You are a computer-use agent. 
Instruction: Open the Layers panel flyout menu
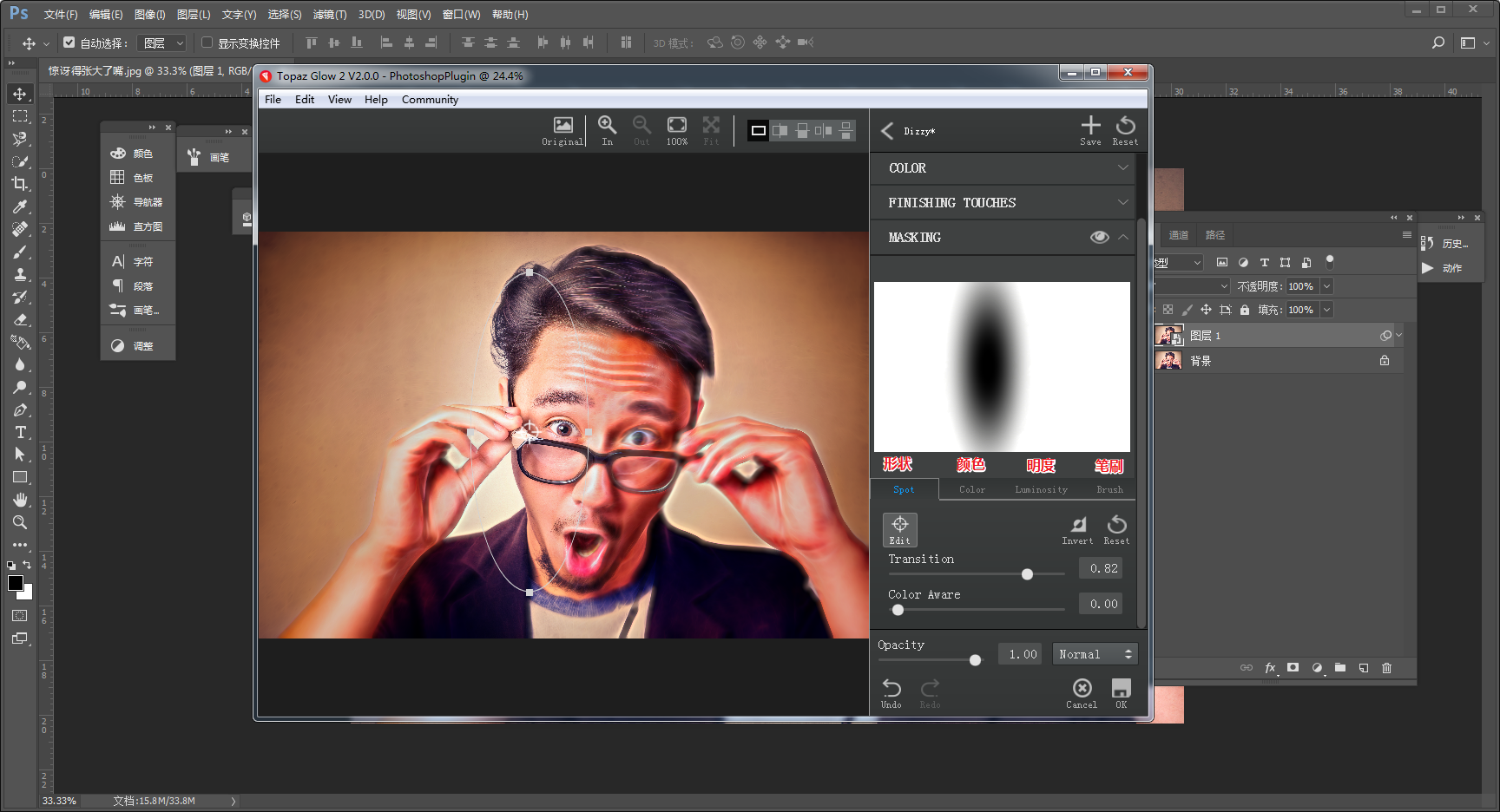[x=1407, y=235]
